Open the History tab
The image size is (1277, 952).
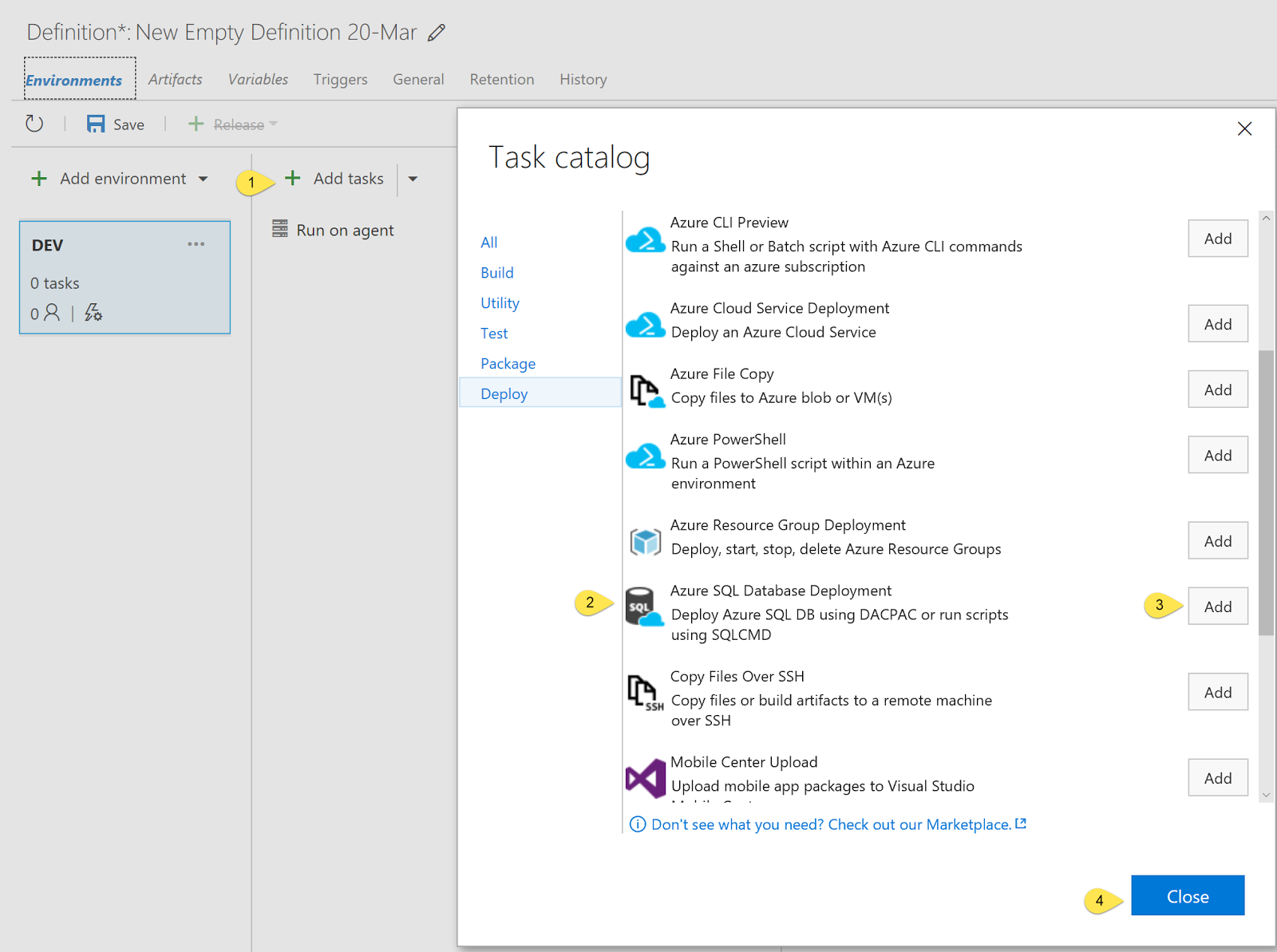point(583,79)
